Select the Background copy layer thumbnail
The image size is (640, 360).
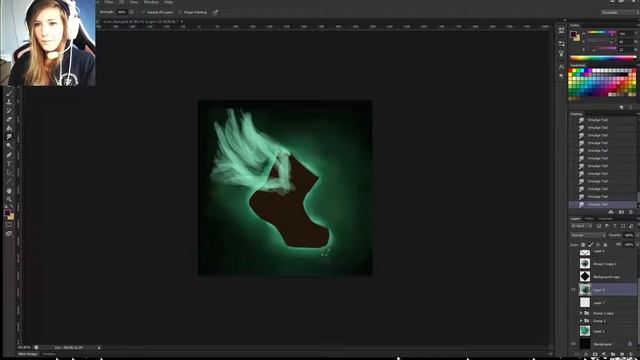tap(585, 276)
